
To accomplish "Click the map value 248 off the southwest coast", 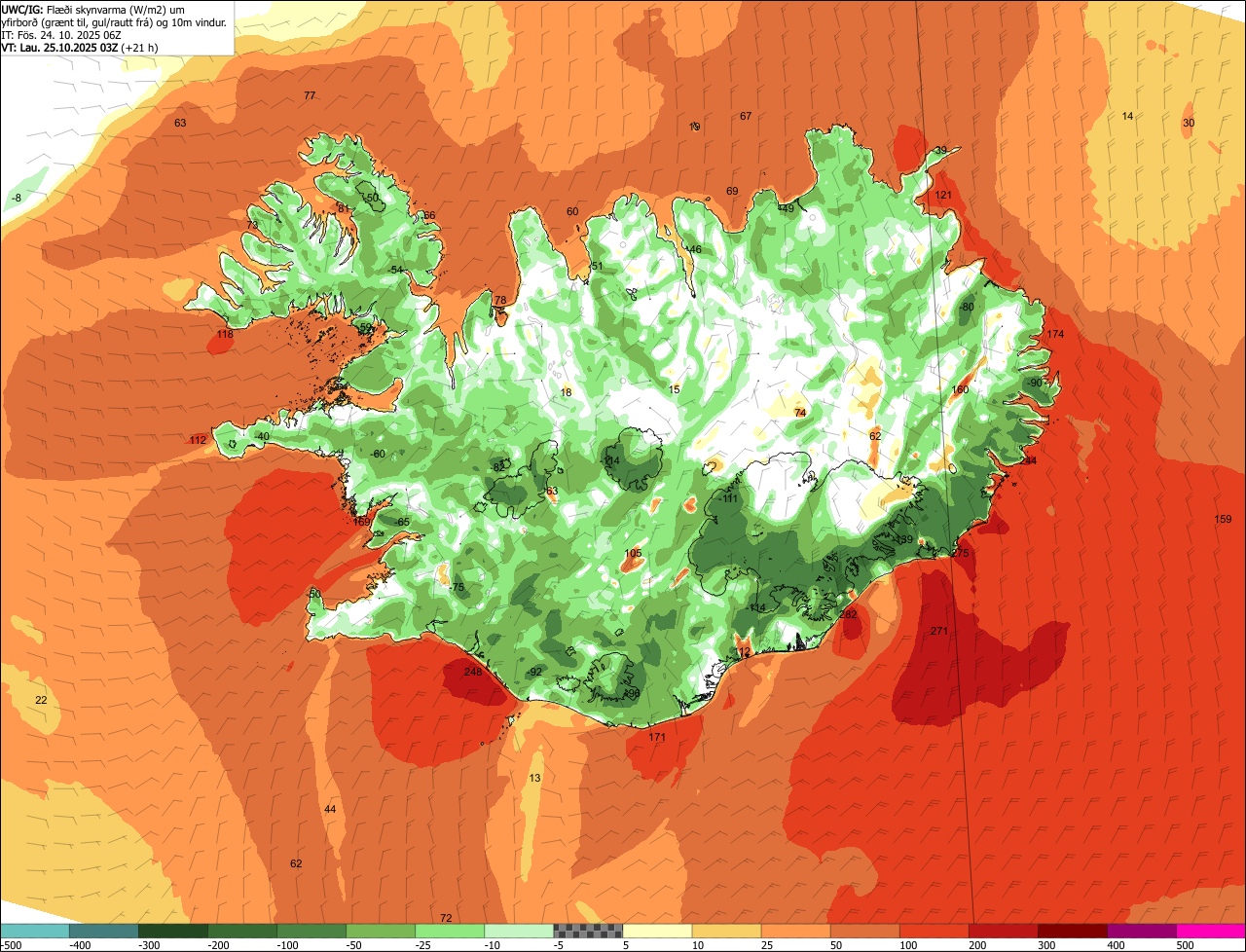I will [x=473, y=672].
